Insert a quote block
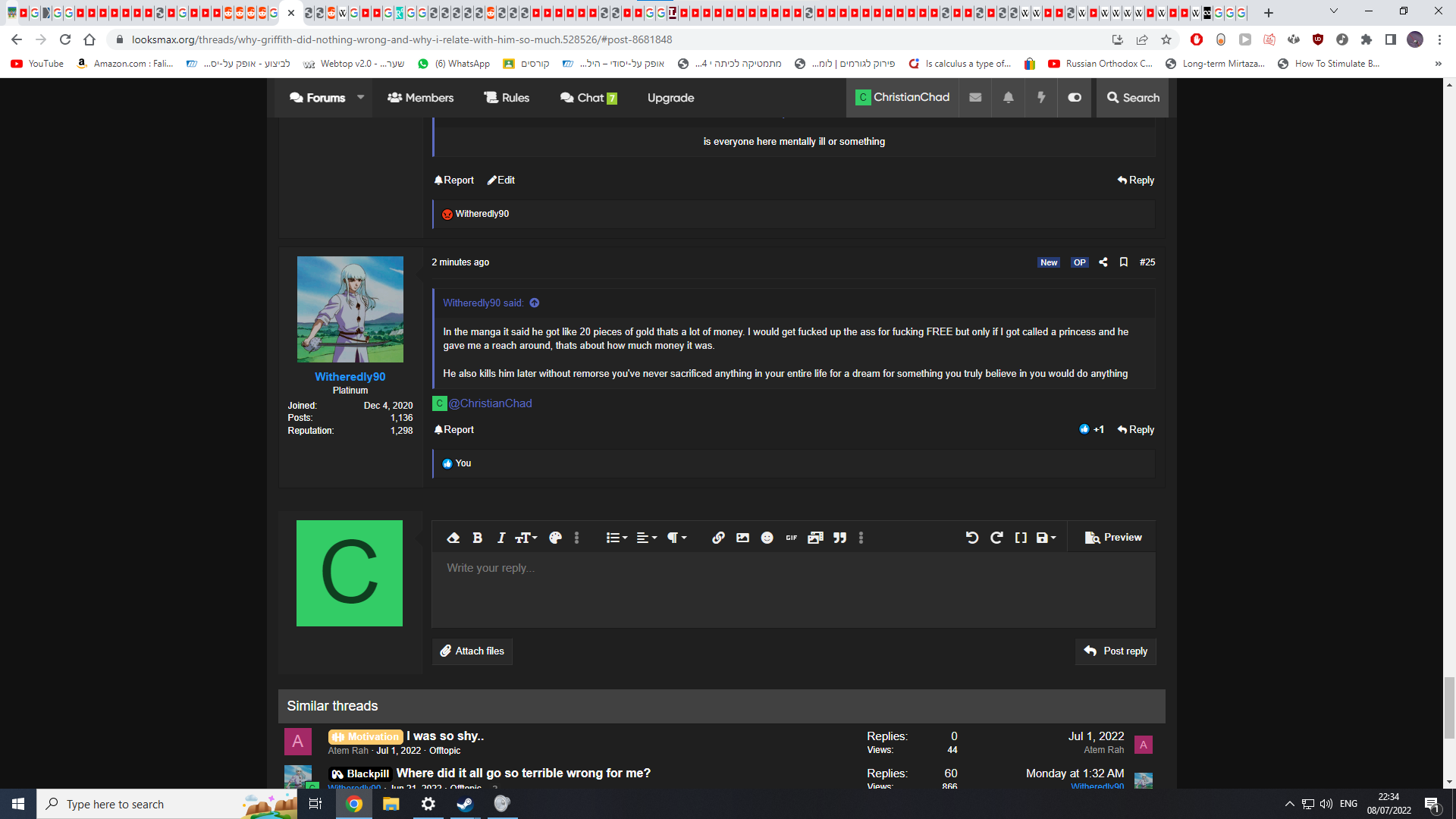 839,538
